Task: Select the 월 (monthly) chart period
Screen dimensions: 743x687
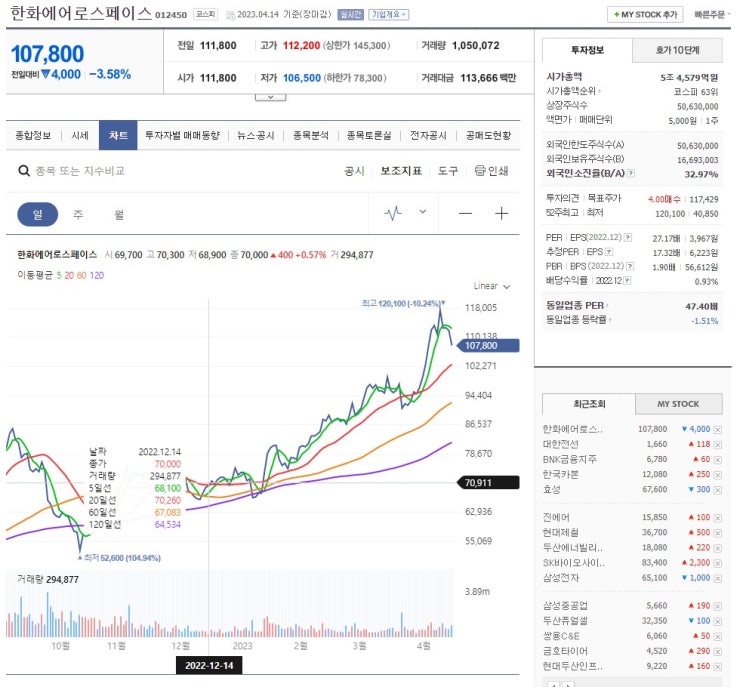Action: pos(119,215)
